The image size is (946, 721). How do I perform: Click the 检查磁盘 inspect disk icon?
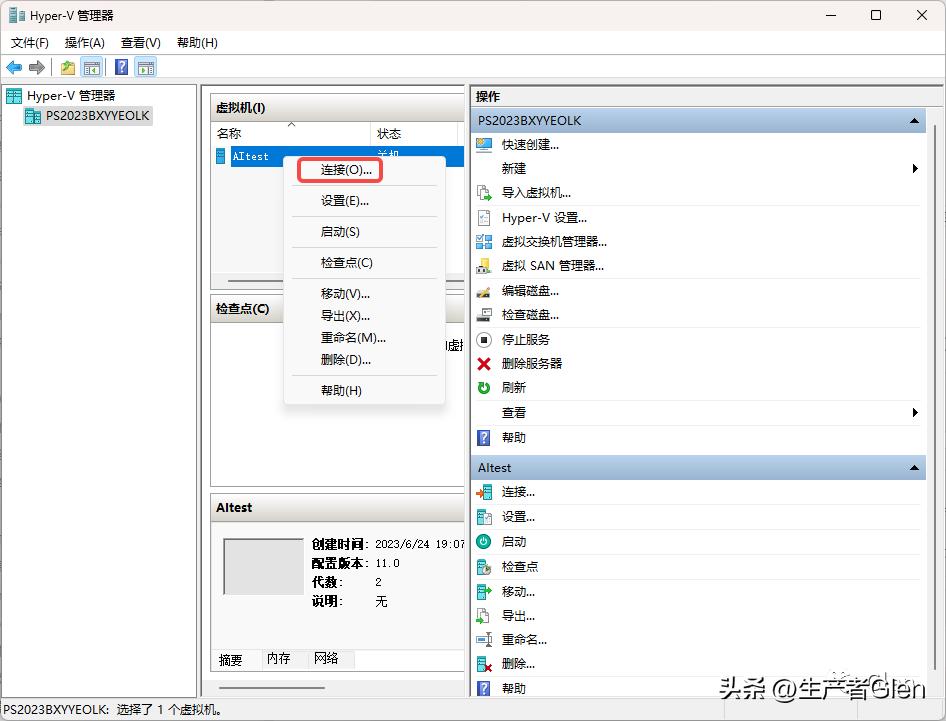coord(481,314)
